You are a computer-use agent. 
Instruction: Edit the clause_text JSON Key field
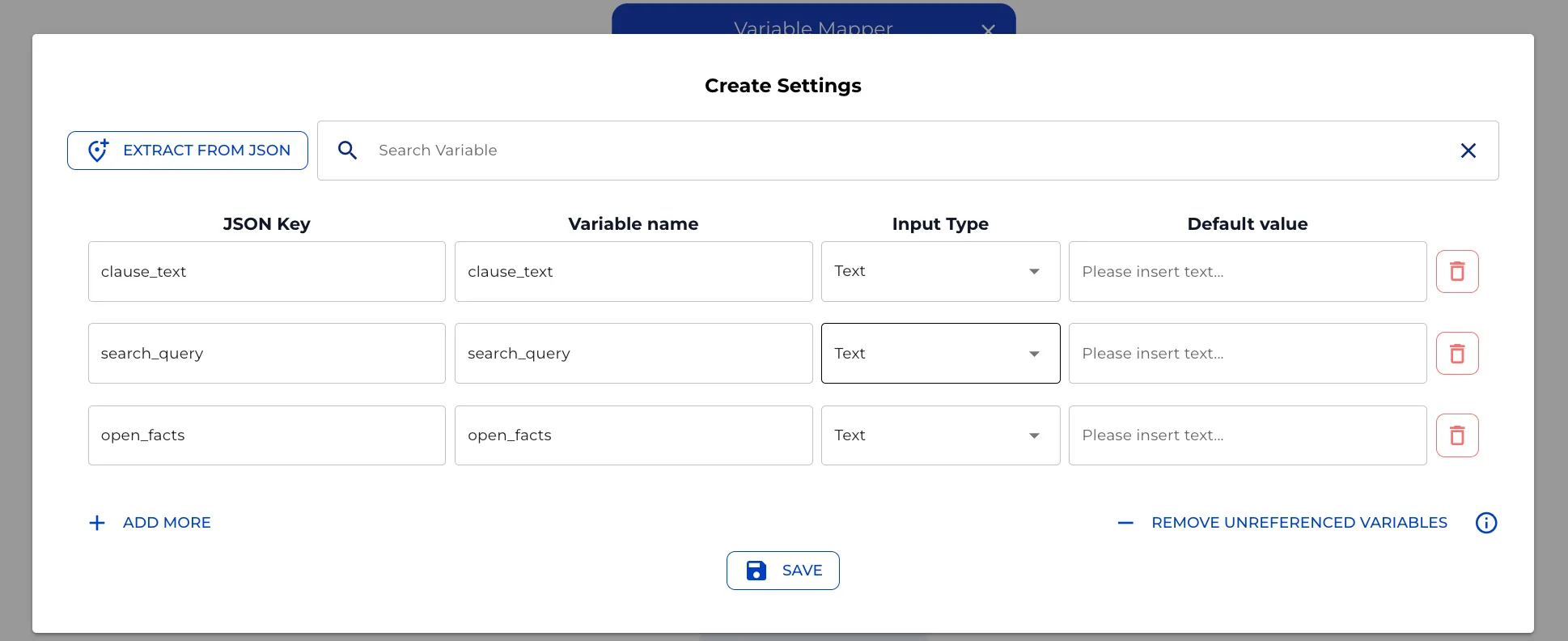267,271
